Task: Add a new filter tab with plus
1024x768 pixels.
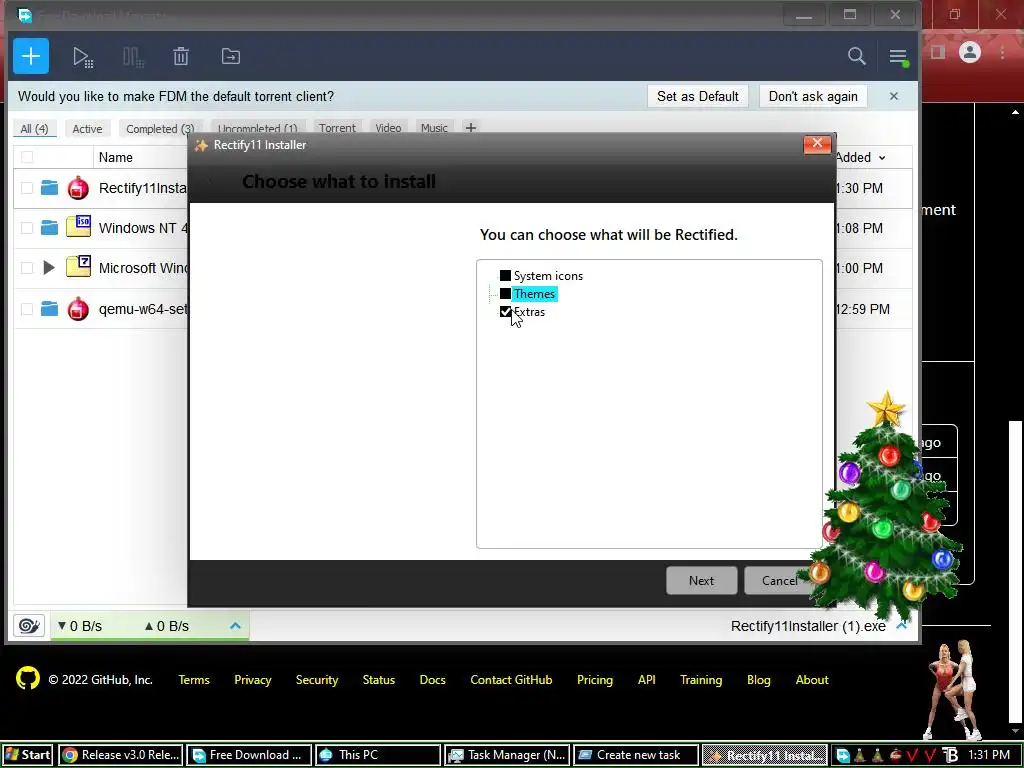Action: tap(470, 128)
